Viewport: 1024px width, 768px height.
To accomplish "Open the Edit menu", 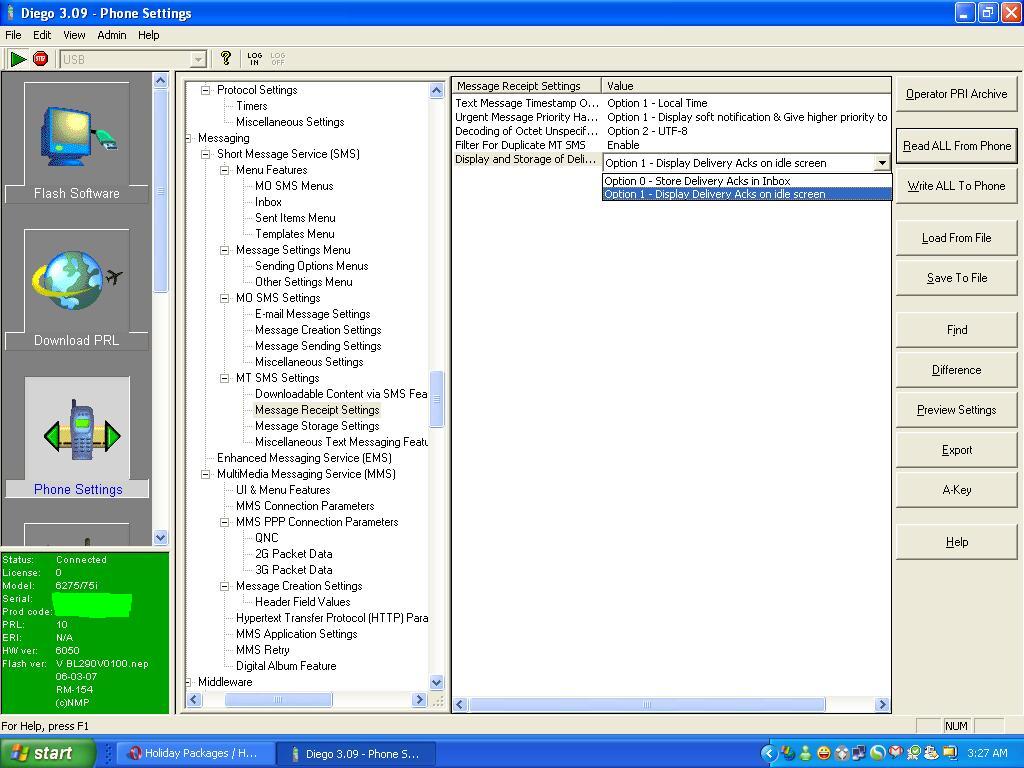I will coord(42,35).
